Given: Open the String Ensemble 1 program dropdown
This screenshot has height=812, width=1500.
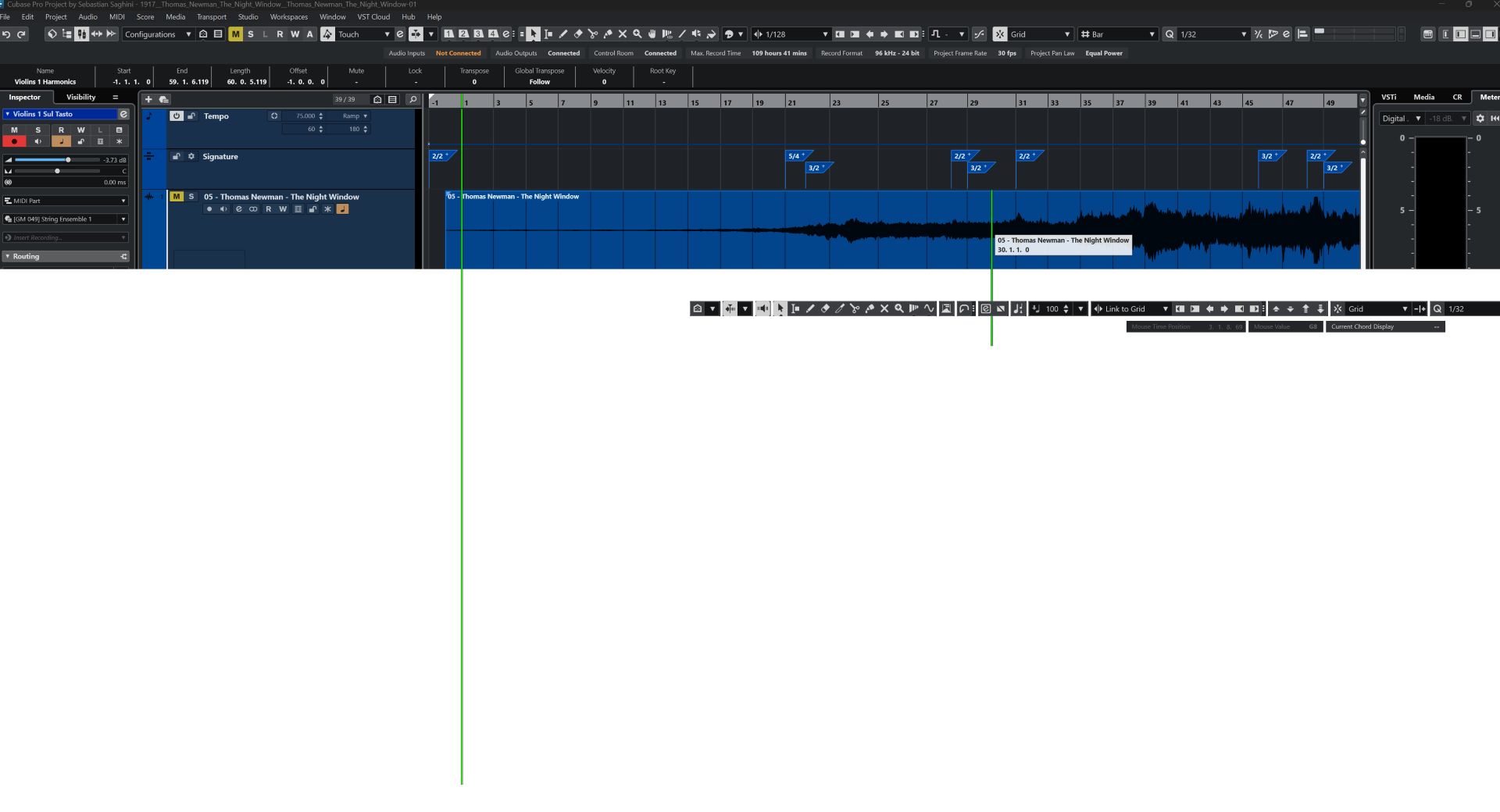Looking at the screenshot, I should pyautogui.click(x=66, y=219).
